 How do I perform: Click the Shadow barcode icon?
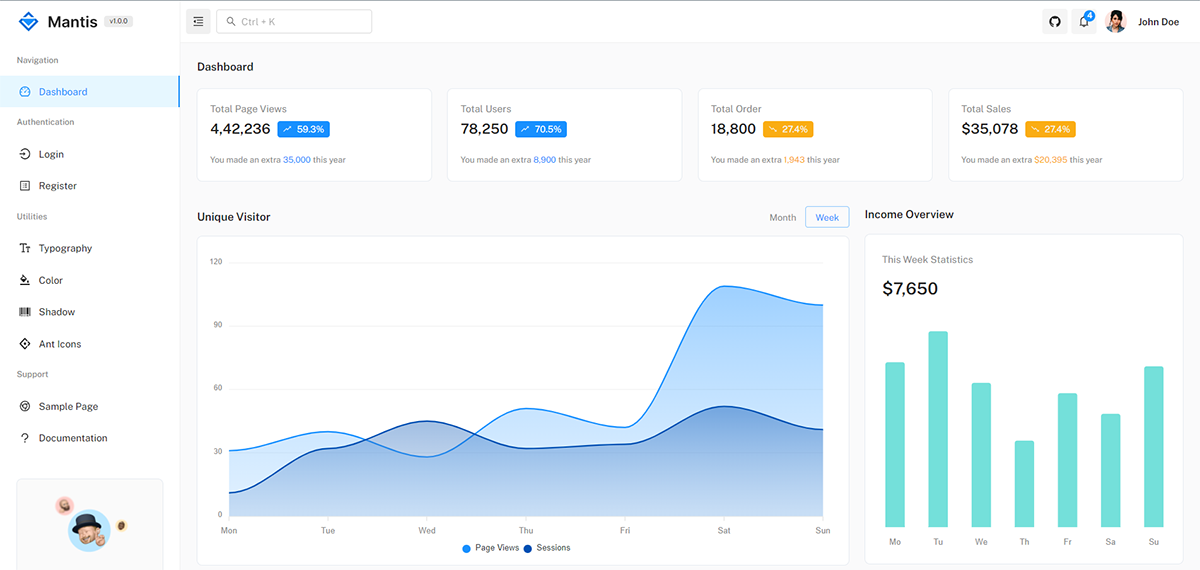coord(25,312)
